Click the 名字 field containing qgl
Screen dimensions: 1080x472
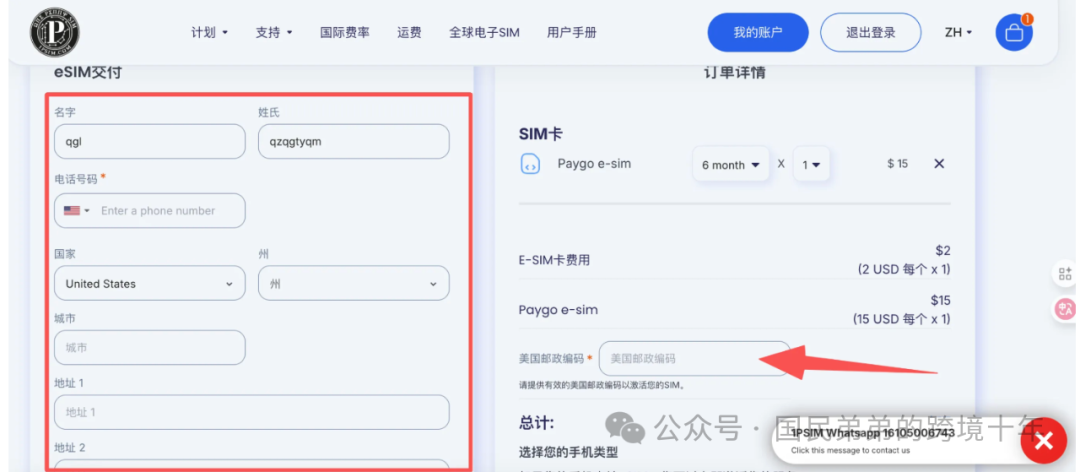pyautogui.click(x=149, y=141)
